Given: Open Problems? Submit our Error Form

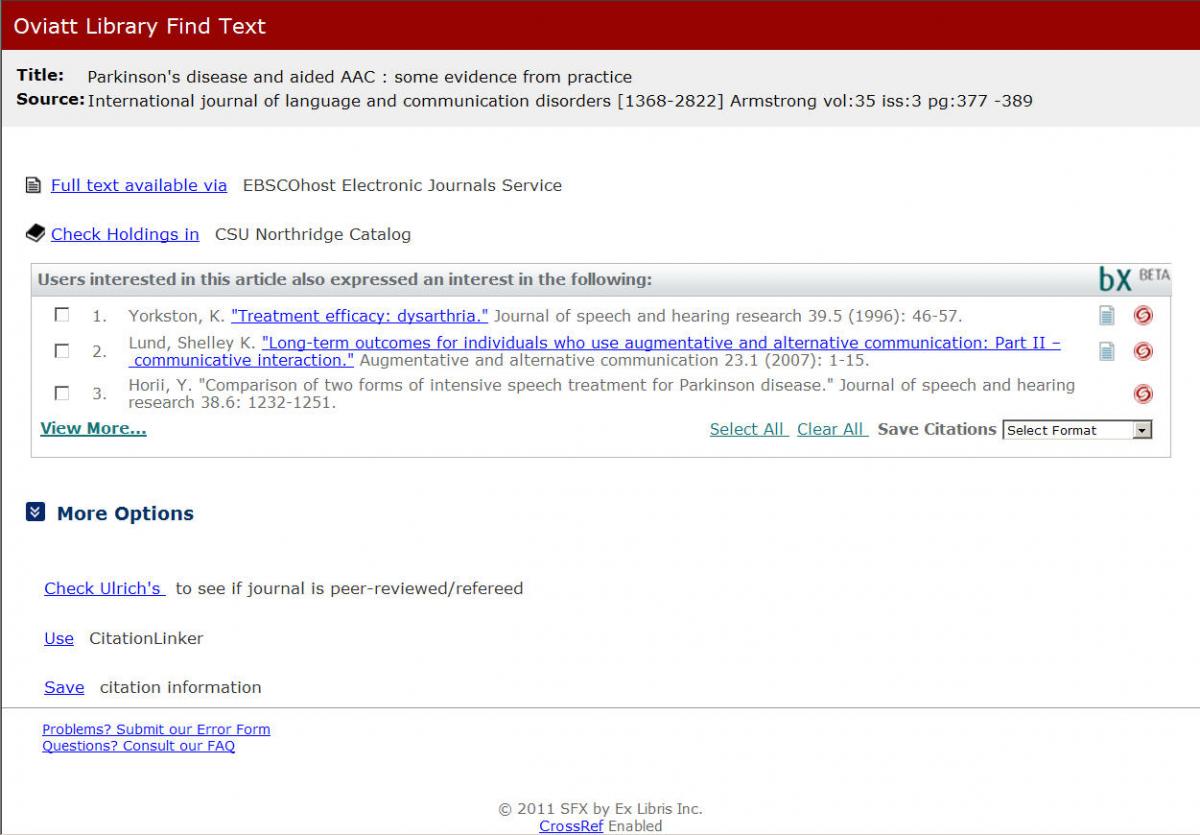Looking at the screenshot, I should 156,729.
